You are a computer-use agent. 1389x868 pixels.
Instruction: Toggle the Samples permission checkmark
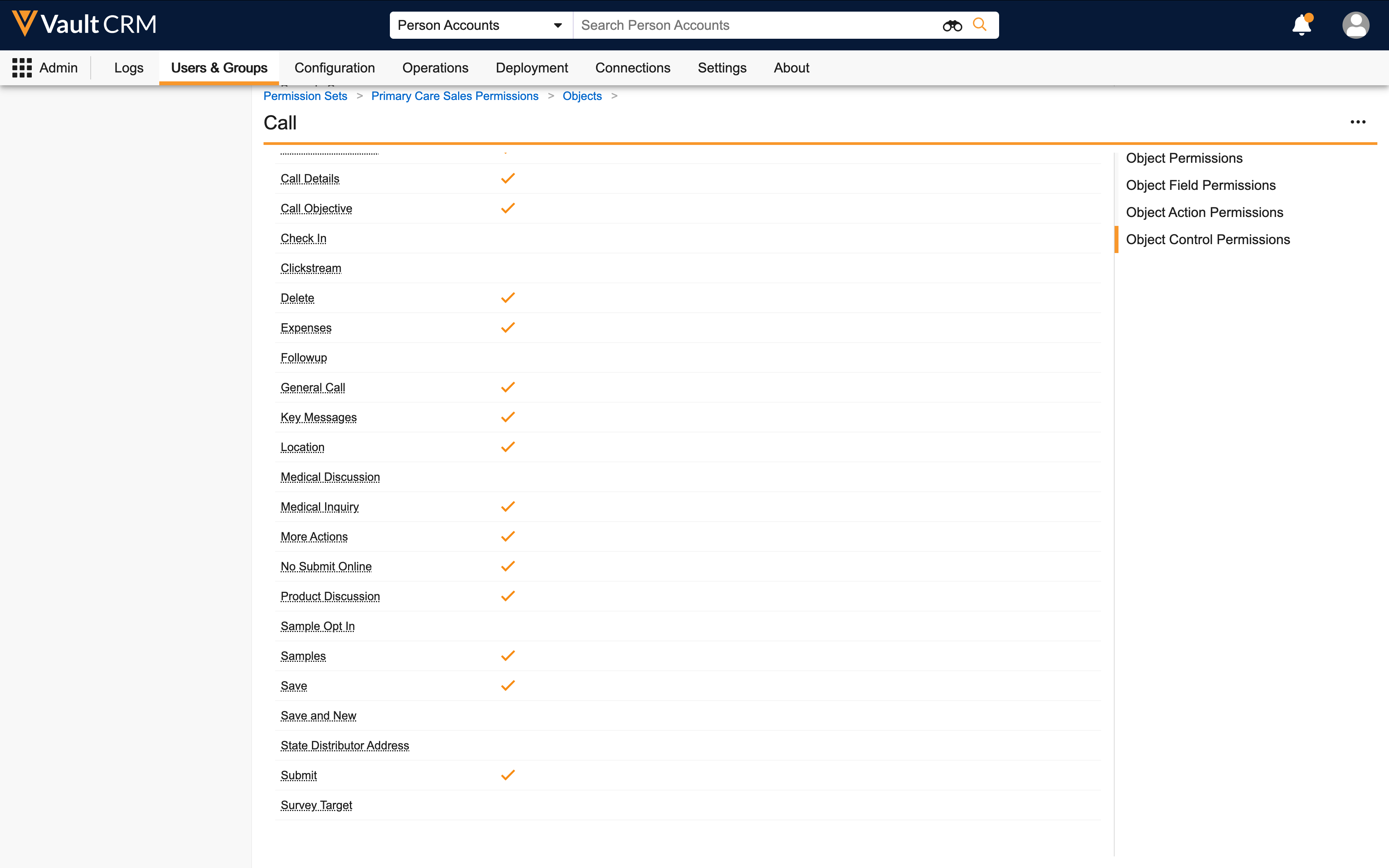pos(507,656)
